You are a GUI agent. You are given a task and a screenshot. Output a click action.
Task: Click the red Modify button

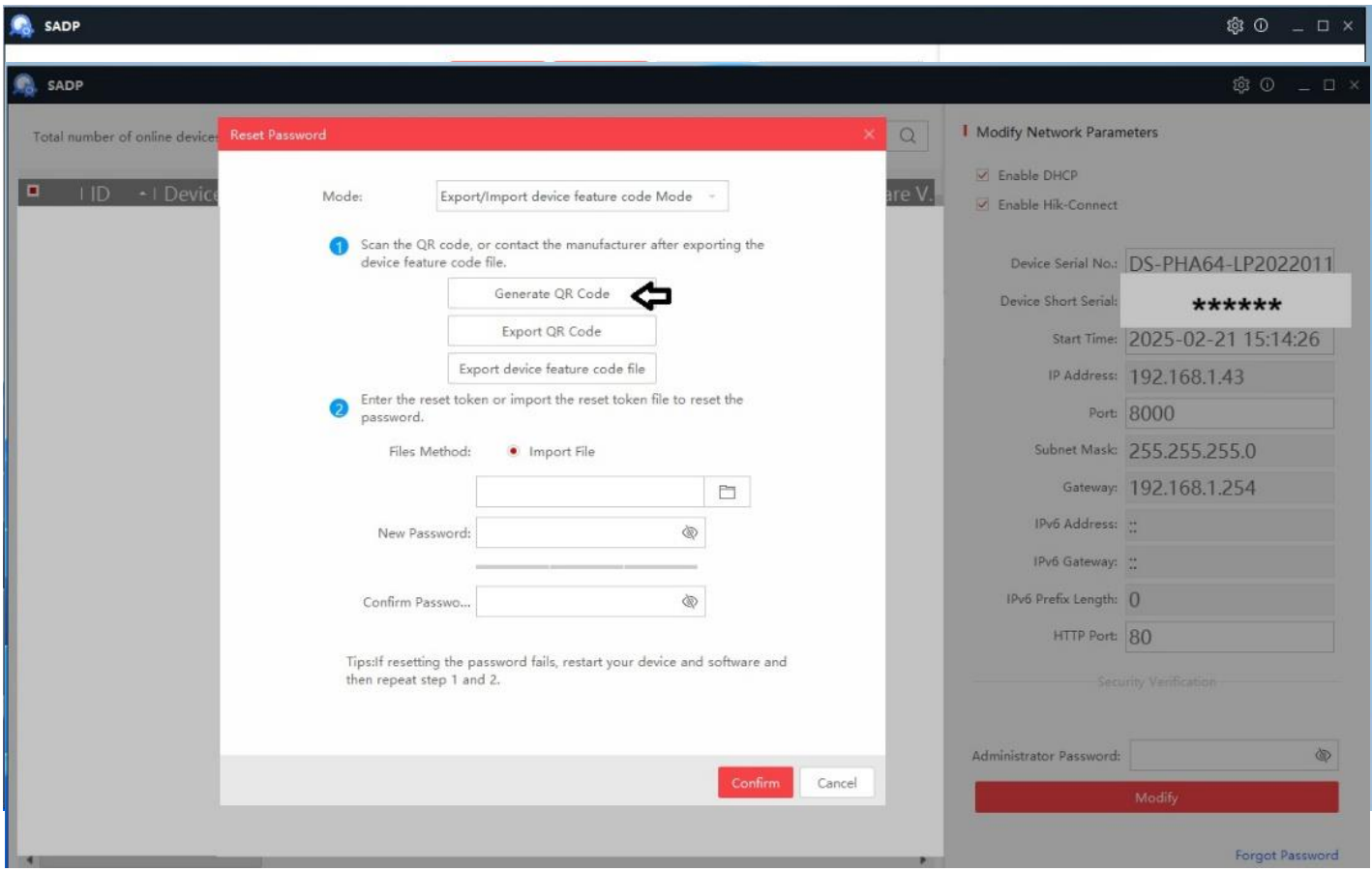point(1156,797)
